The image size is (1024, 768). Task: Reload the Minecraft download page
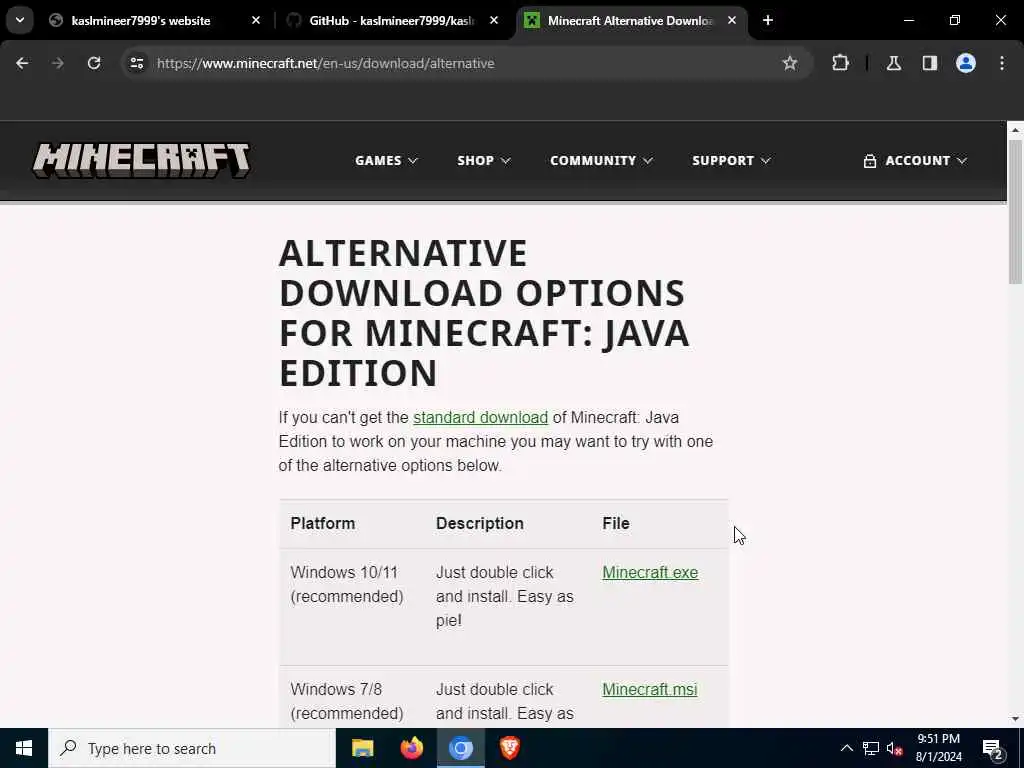point(94,63)
